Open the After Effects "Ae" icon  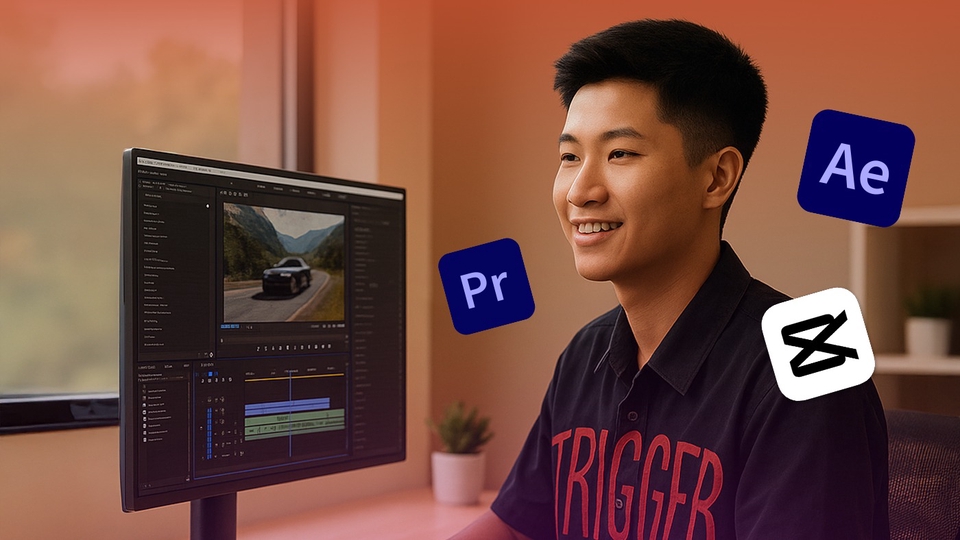[855, 168]
